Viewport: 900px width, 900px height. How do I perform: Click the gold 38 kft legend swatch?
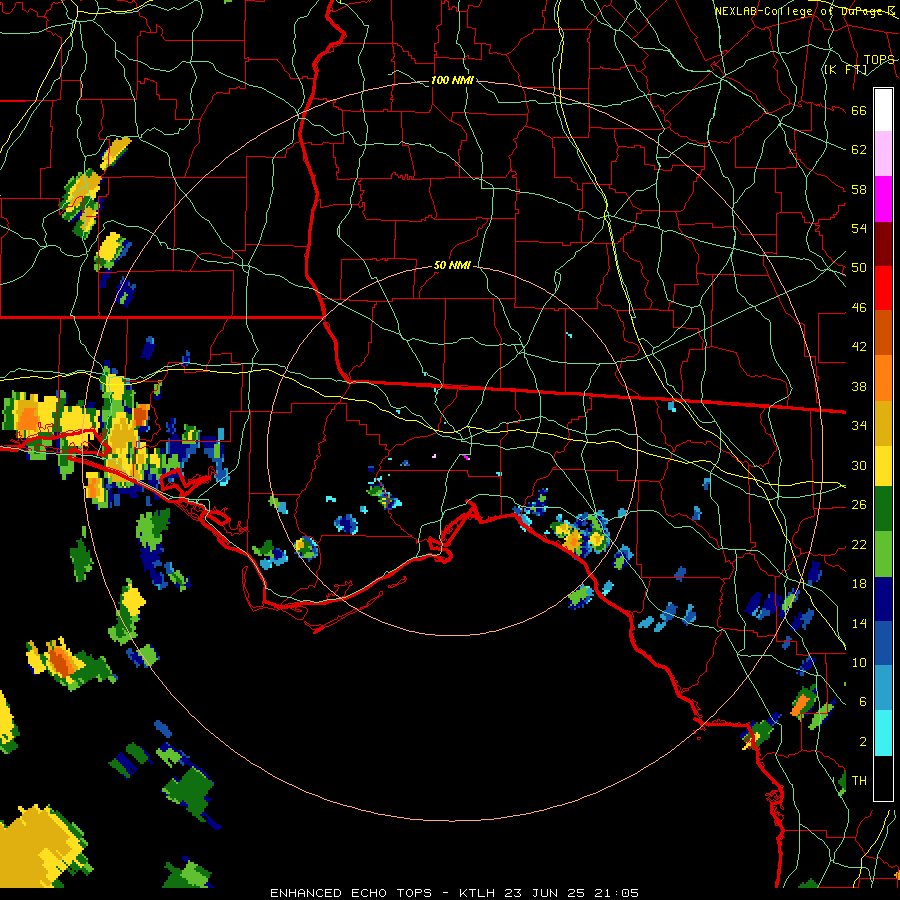(x=883, y=422)
